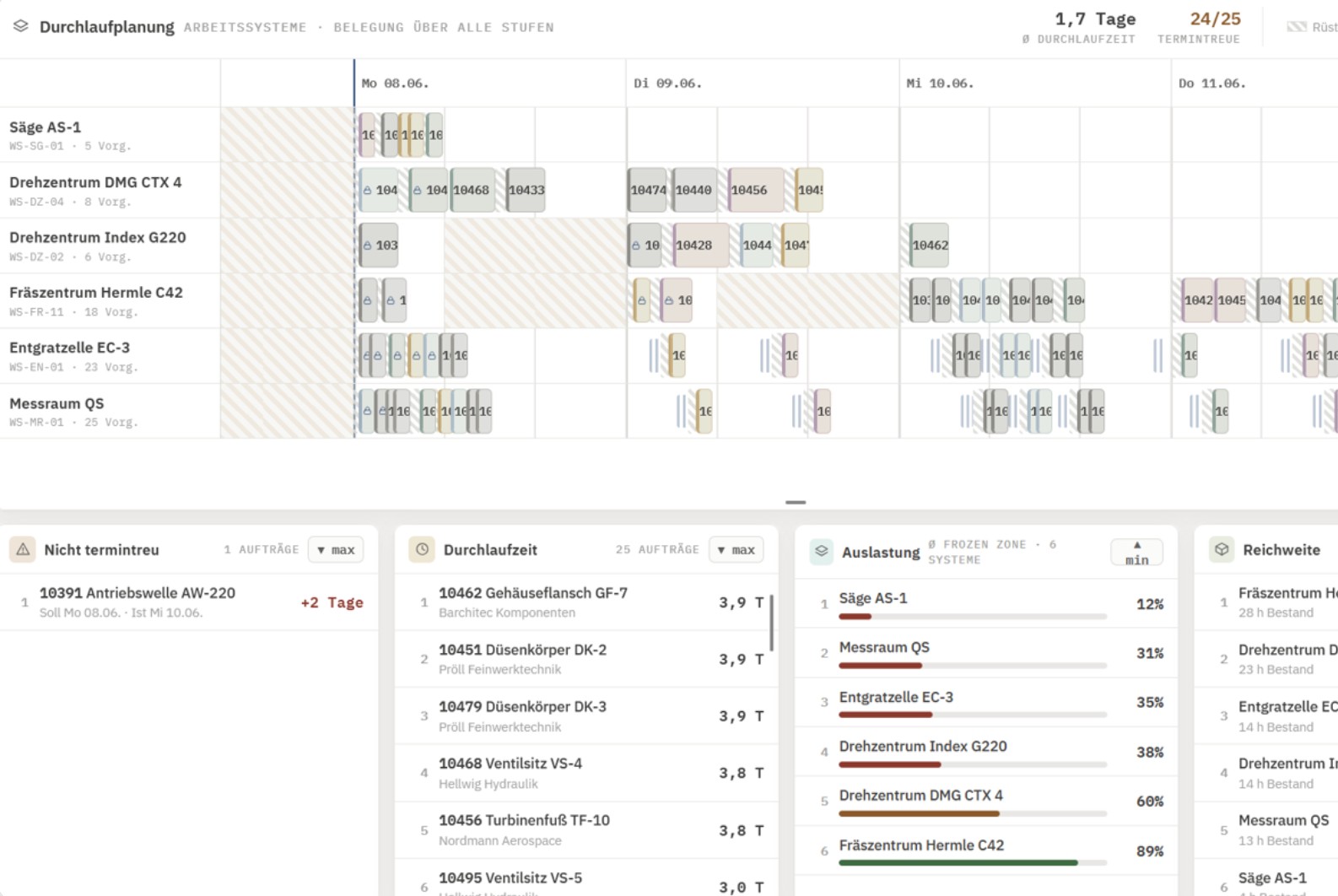Click the box icon beside Reichweite

pos(1222,549)
